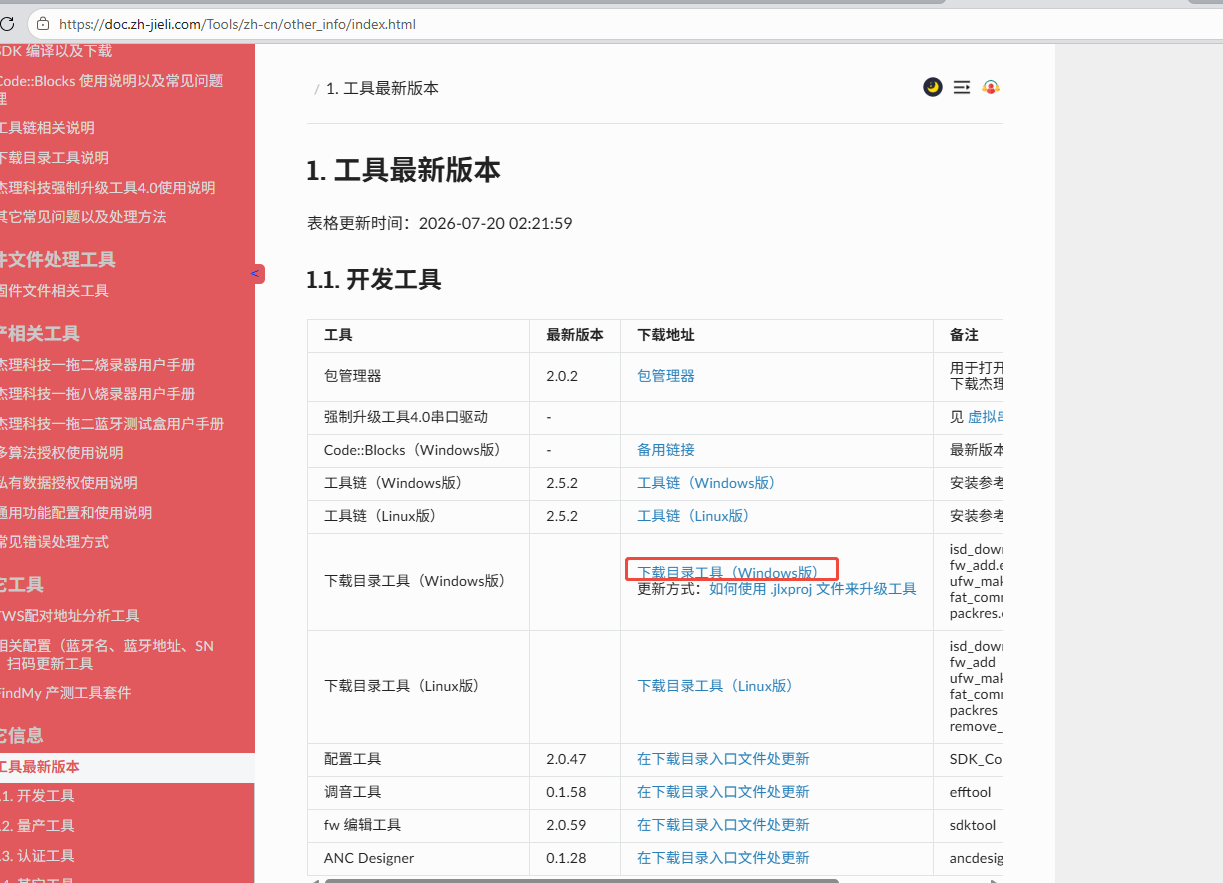
Task: Jump to sidebar subsection 开发工具
Action: coord(38,796)
